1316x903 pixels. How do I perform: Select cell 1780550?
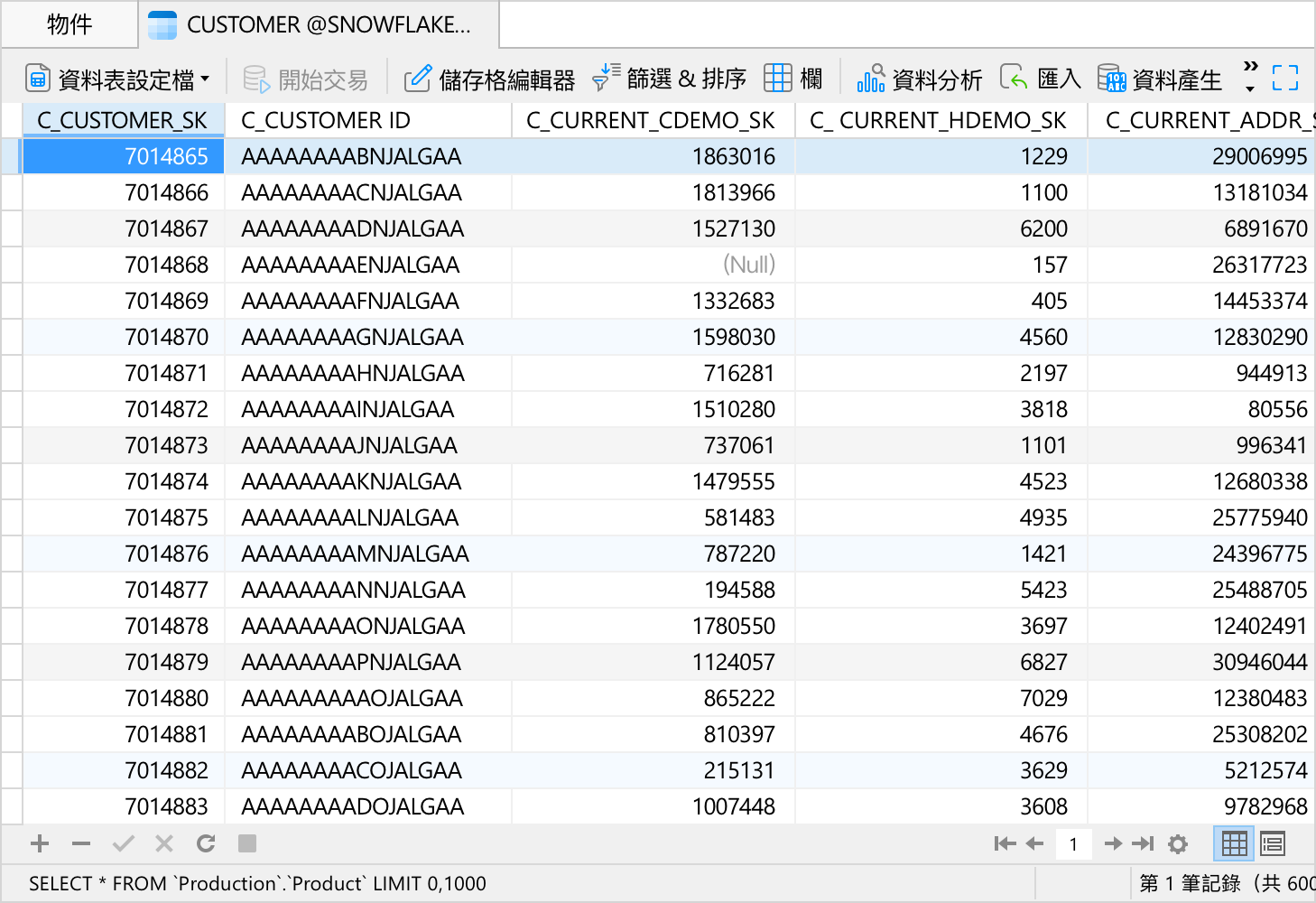[x=653, y=626]
